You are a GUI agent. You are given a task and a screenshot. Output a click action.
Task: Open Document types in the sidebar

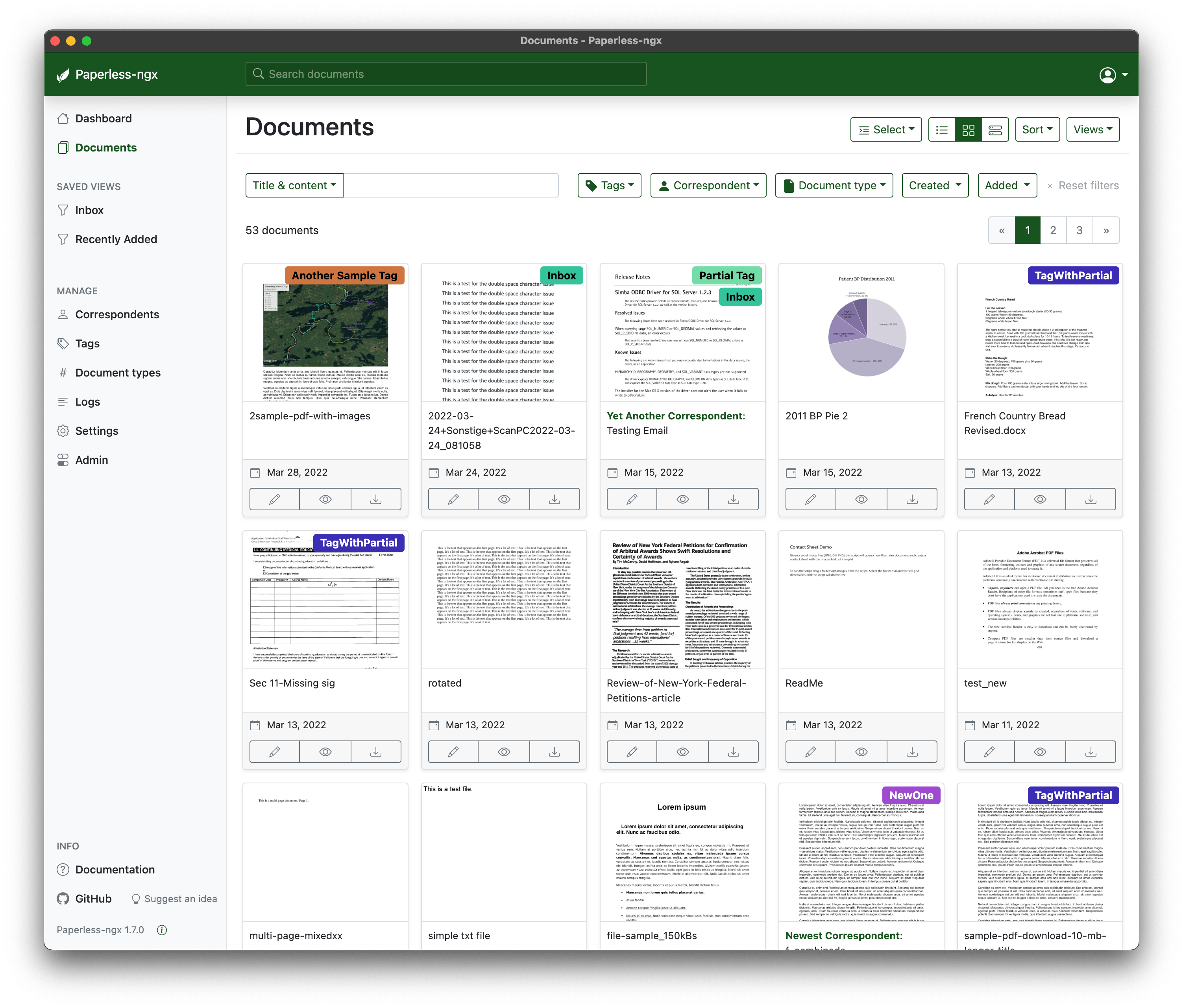coord(118,372)
